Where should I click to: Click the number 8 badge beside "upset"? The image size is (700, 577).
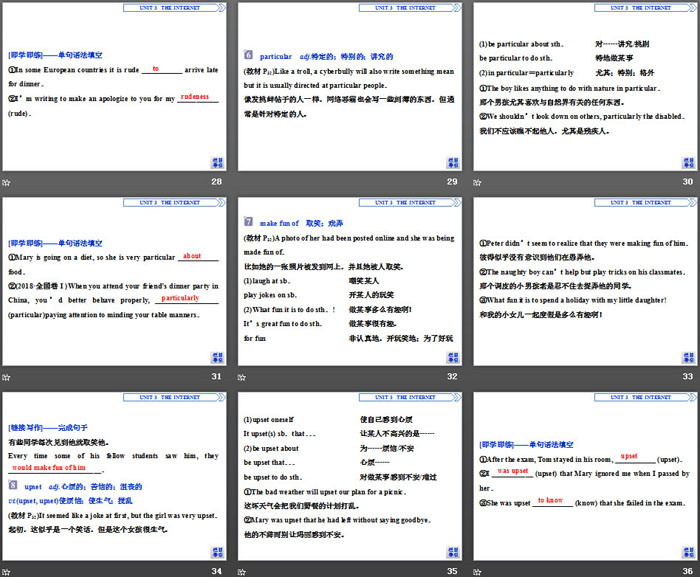click(x=13, y=486)
